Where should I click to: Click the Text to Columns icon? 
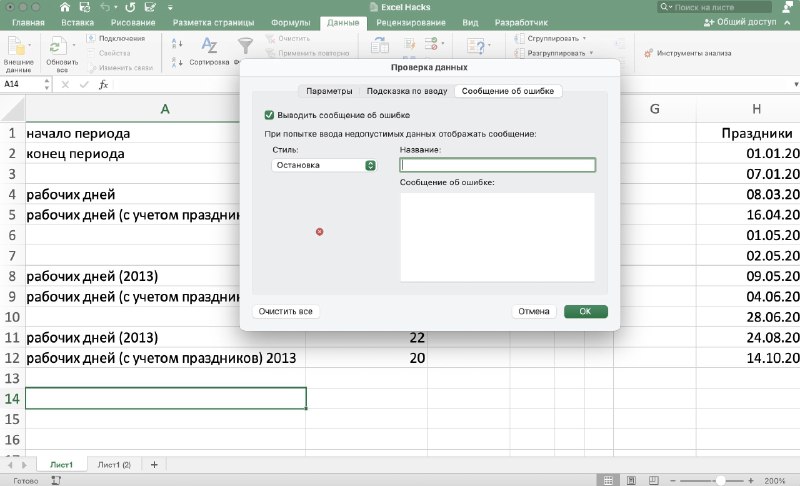tap(380, 45)
